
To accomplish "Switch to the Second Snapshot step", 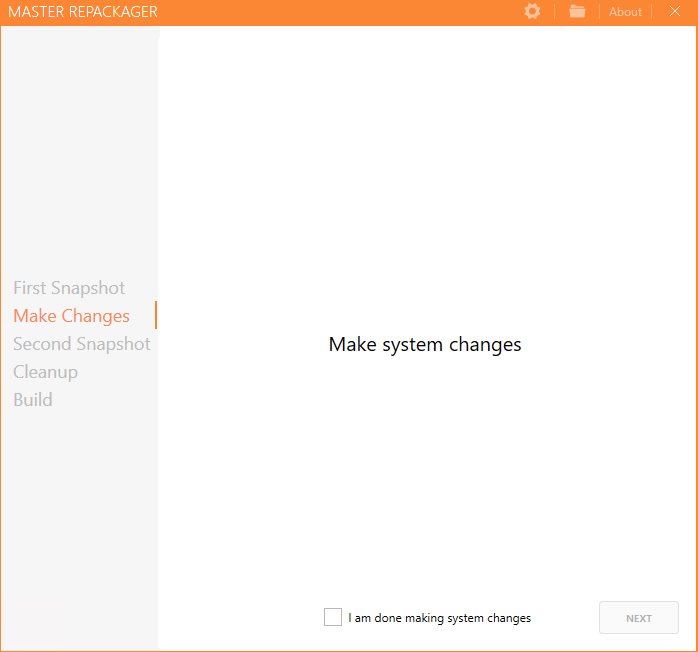I will 81,344.
